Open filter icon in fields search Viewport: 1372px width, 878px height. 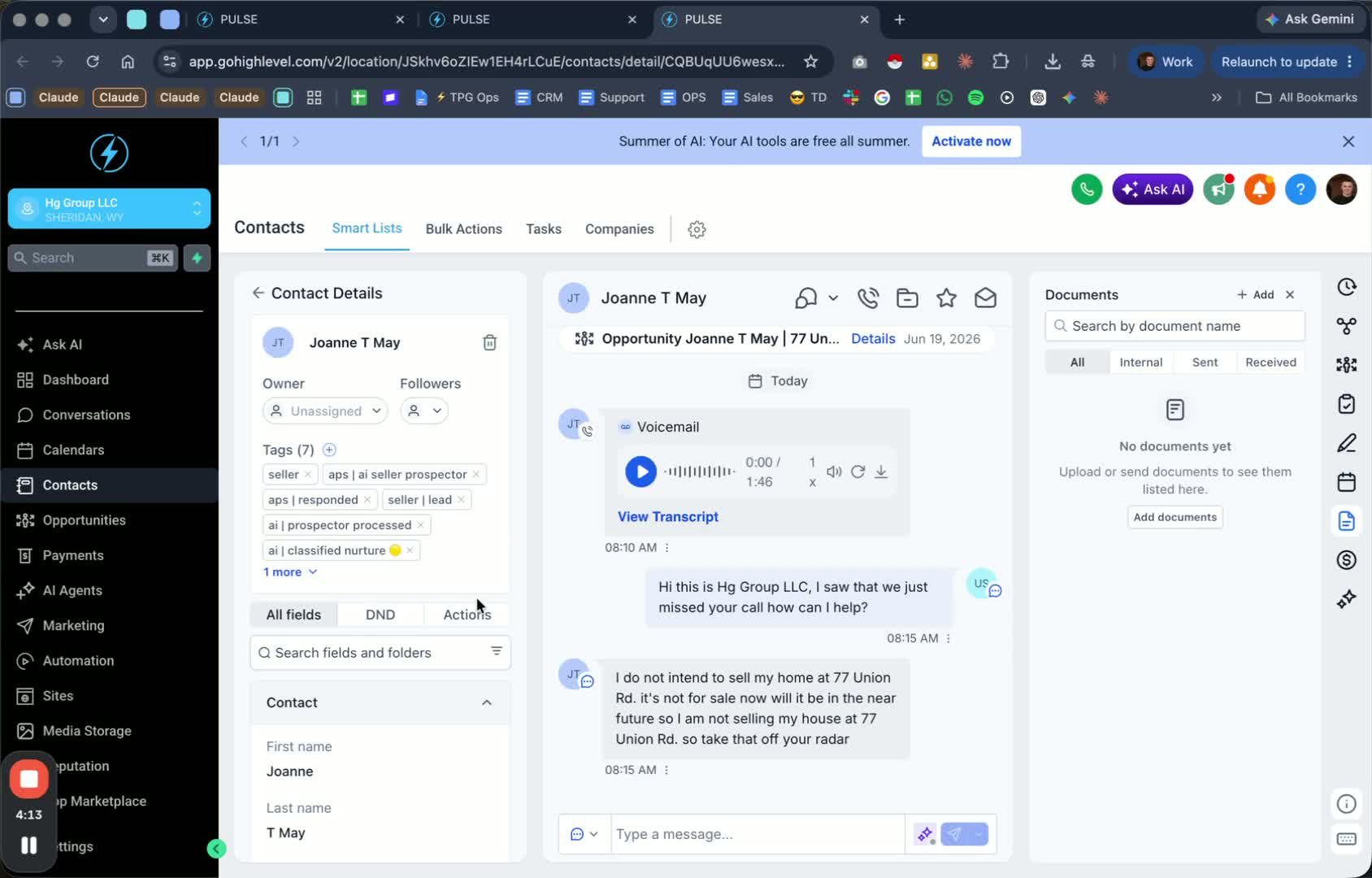tap(496, 652)
